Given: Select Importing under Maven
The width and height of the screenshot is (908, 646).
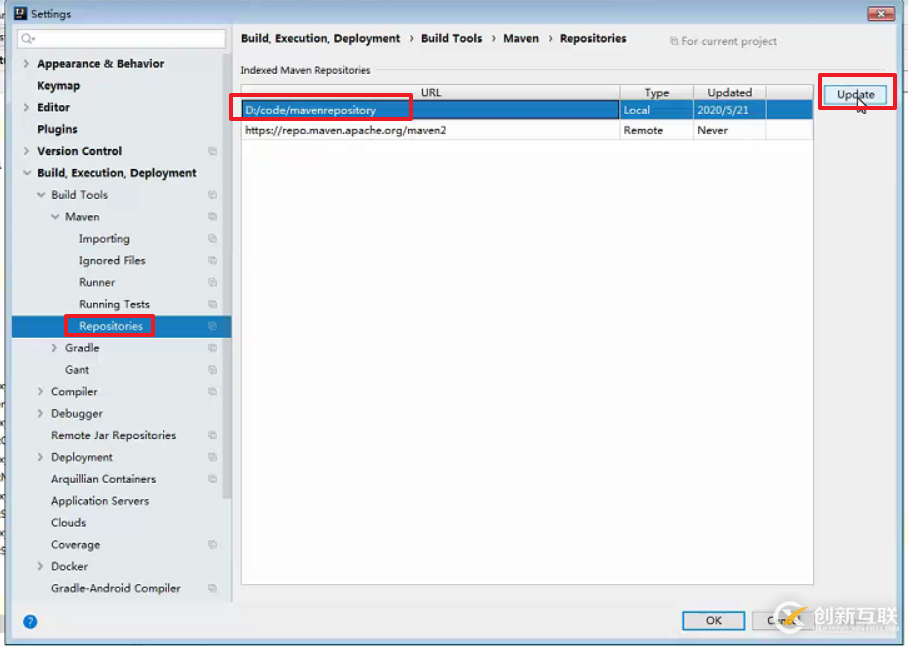Looking at the screenshot, I should coord(104,238).
